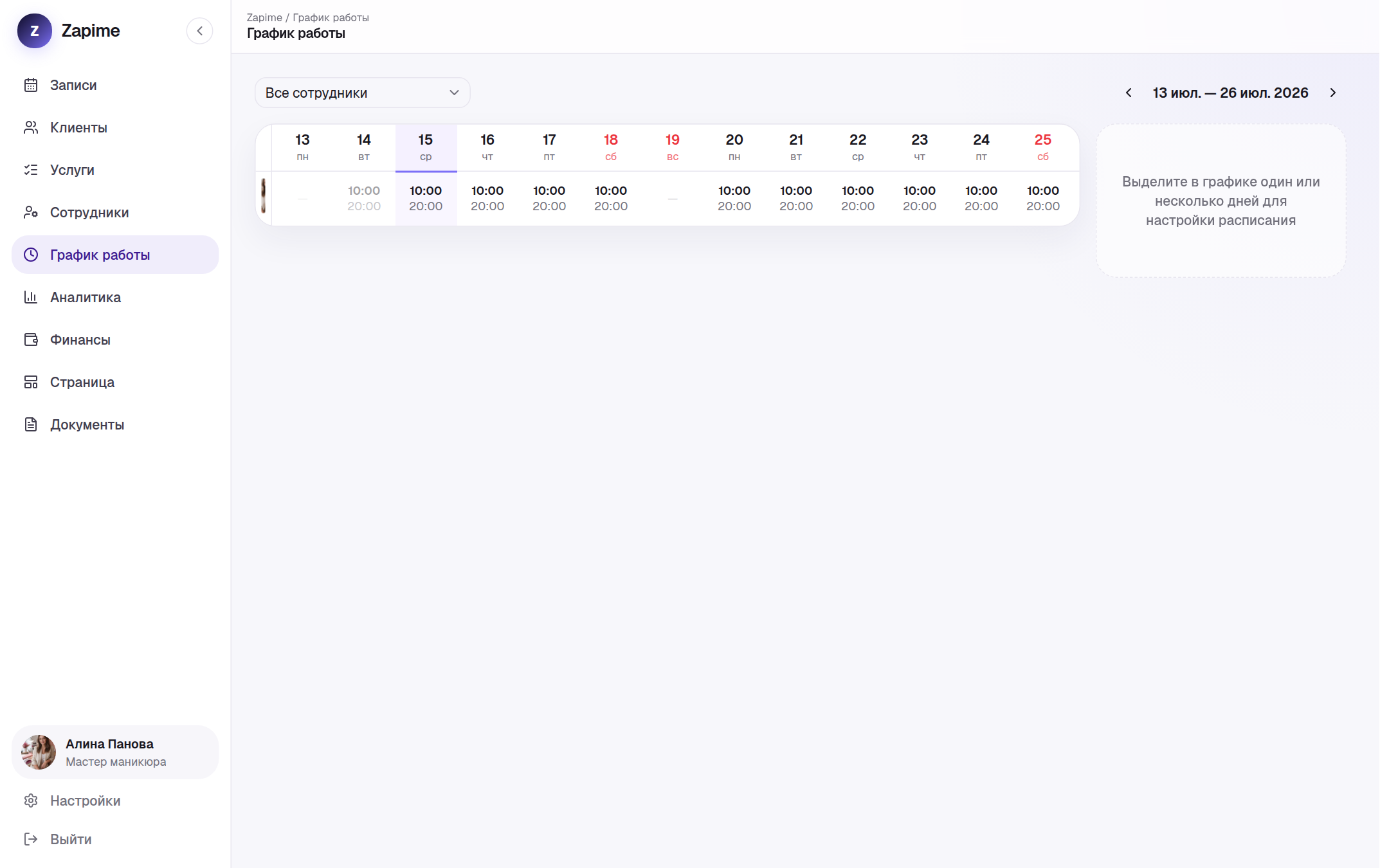Open Сотрудники staff settings icon
Image resolution: width=1389 pixels, height=868 pixels.
tap(31, 212)
